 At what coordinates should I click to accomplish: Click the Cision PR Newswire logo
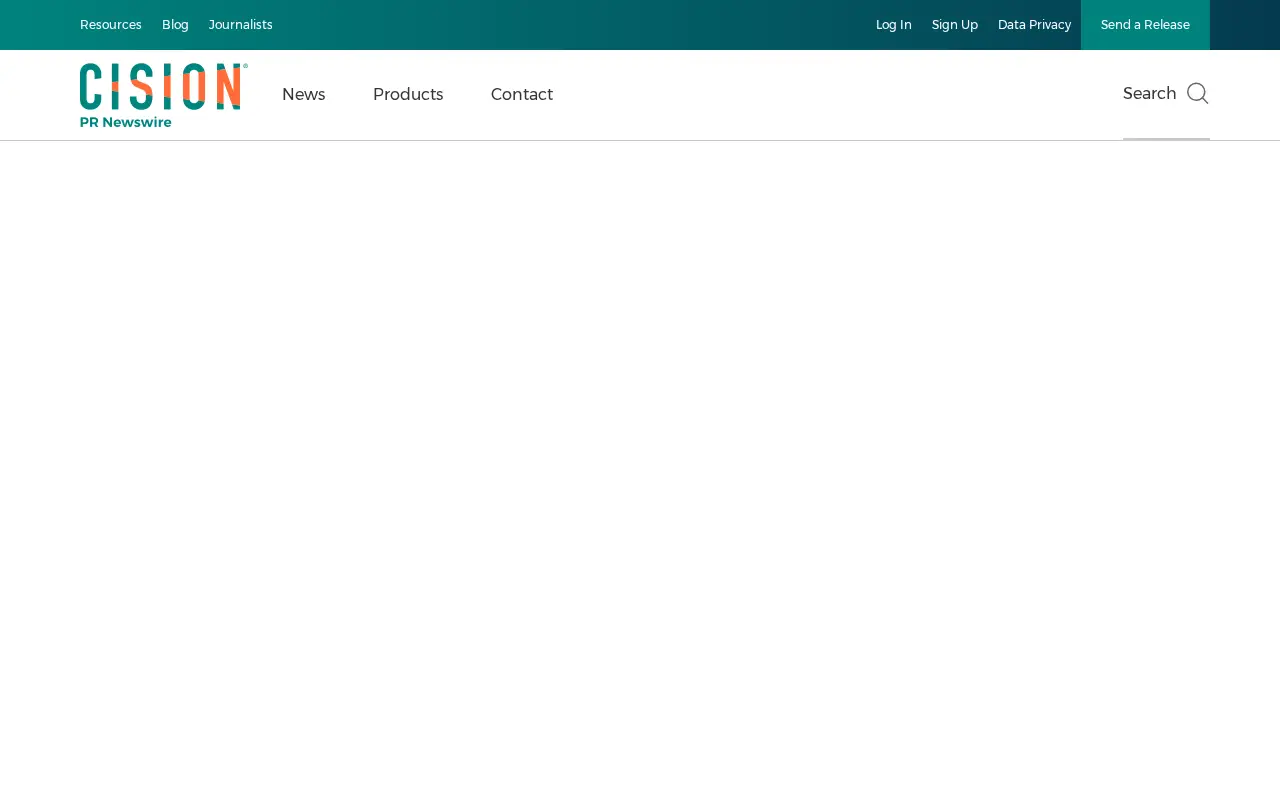(164, 95)
